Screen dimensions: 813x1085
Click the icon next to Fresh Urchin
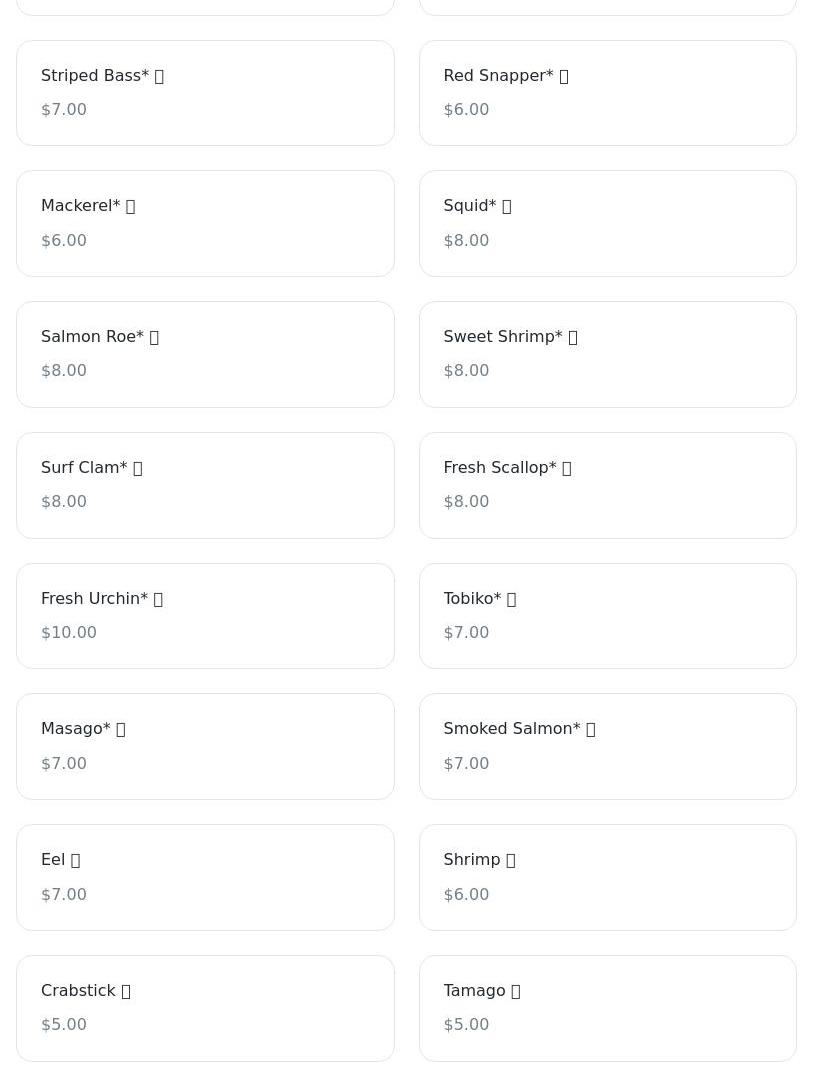point(158,599)
